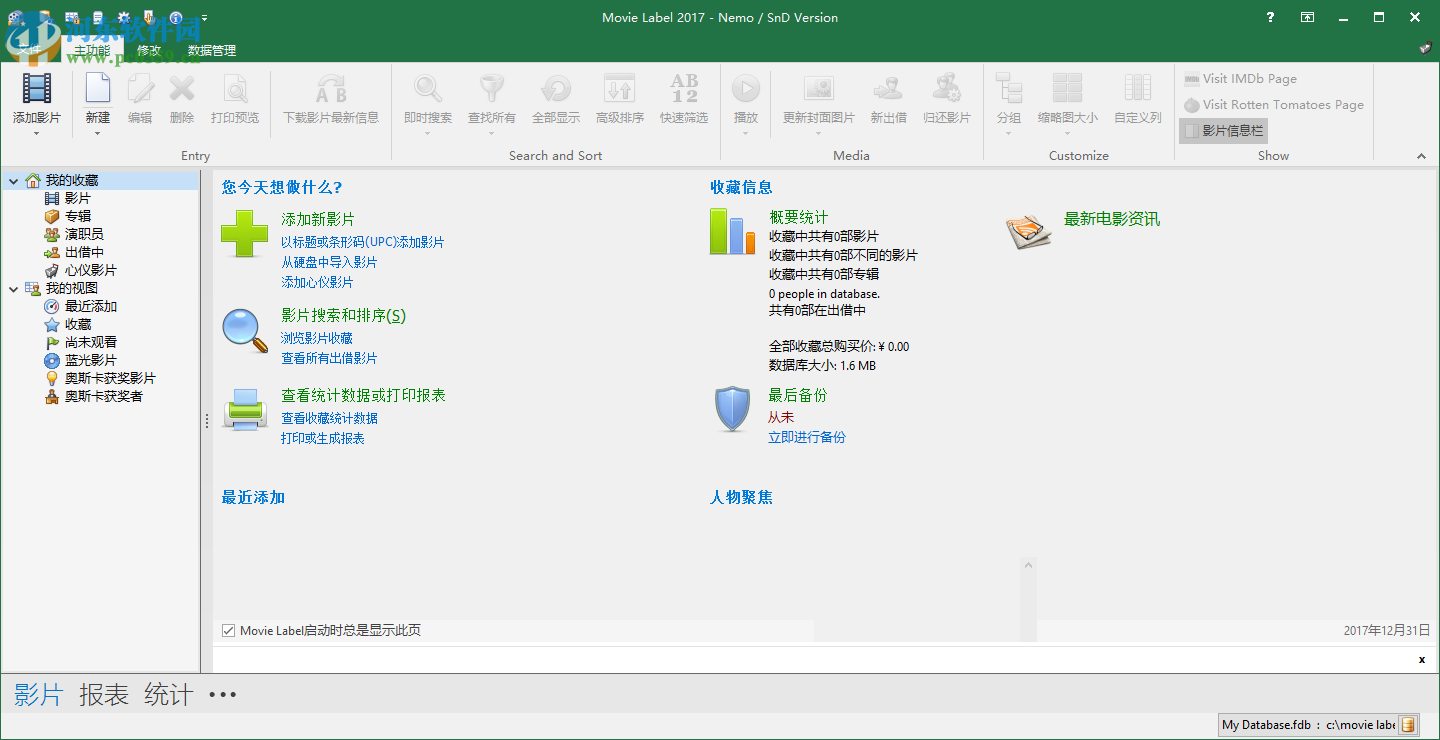This screenshot has height=740, width=1440.
Task: Click the 从硬盘中导入影片 link
Action: pyautogui.click(x=329, y=262)
